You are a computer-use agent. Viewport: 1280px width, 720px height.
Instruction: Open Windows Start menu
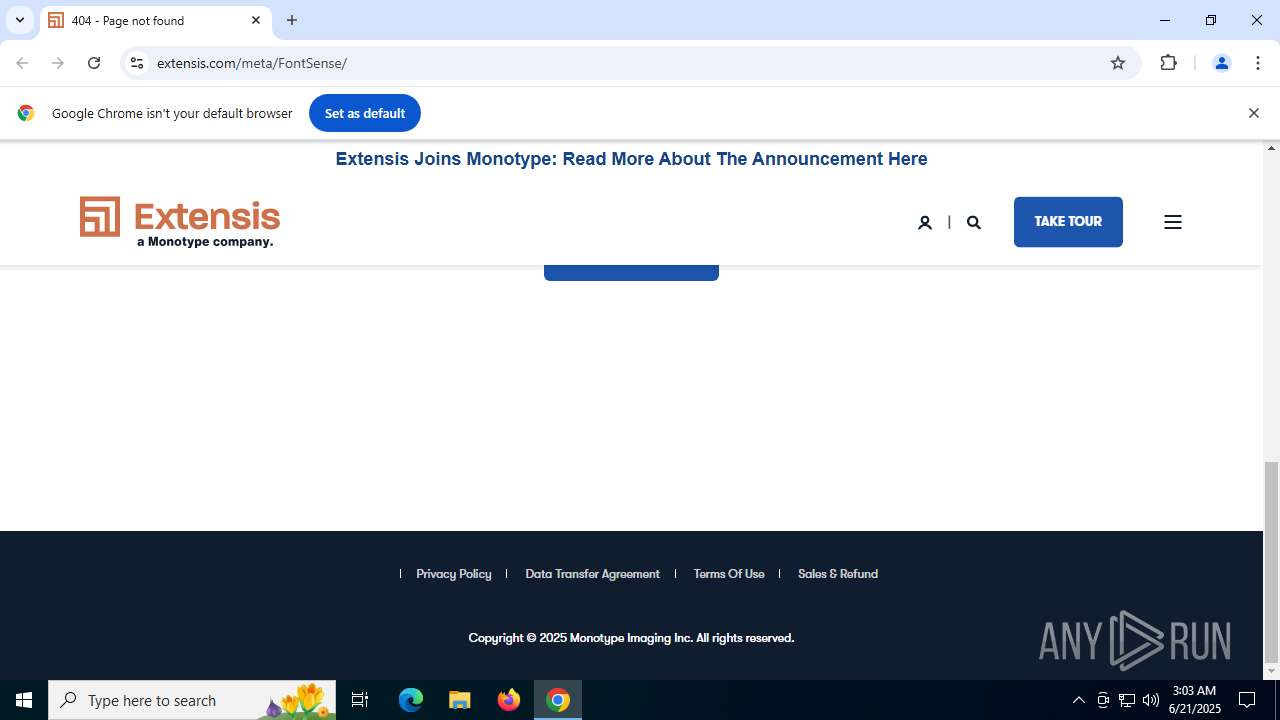24,700
